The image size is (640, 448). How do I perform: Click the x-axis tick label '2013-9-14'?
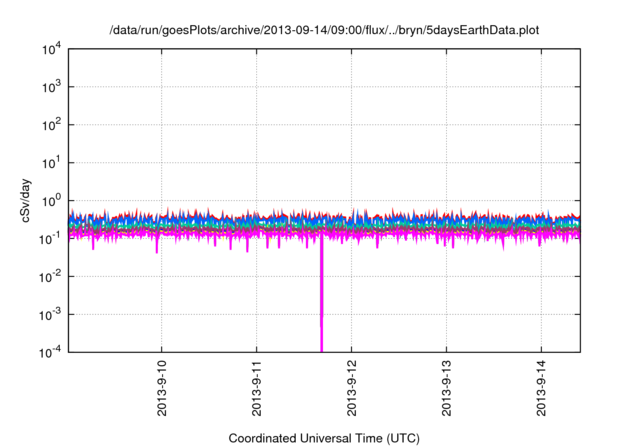tap(542, 388)
